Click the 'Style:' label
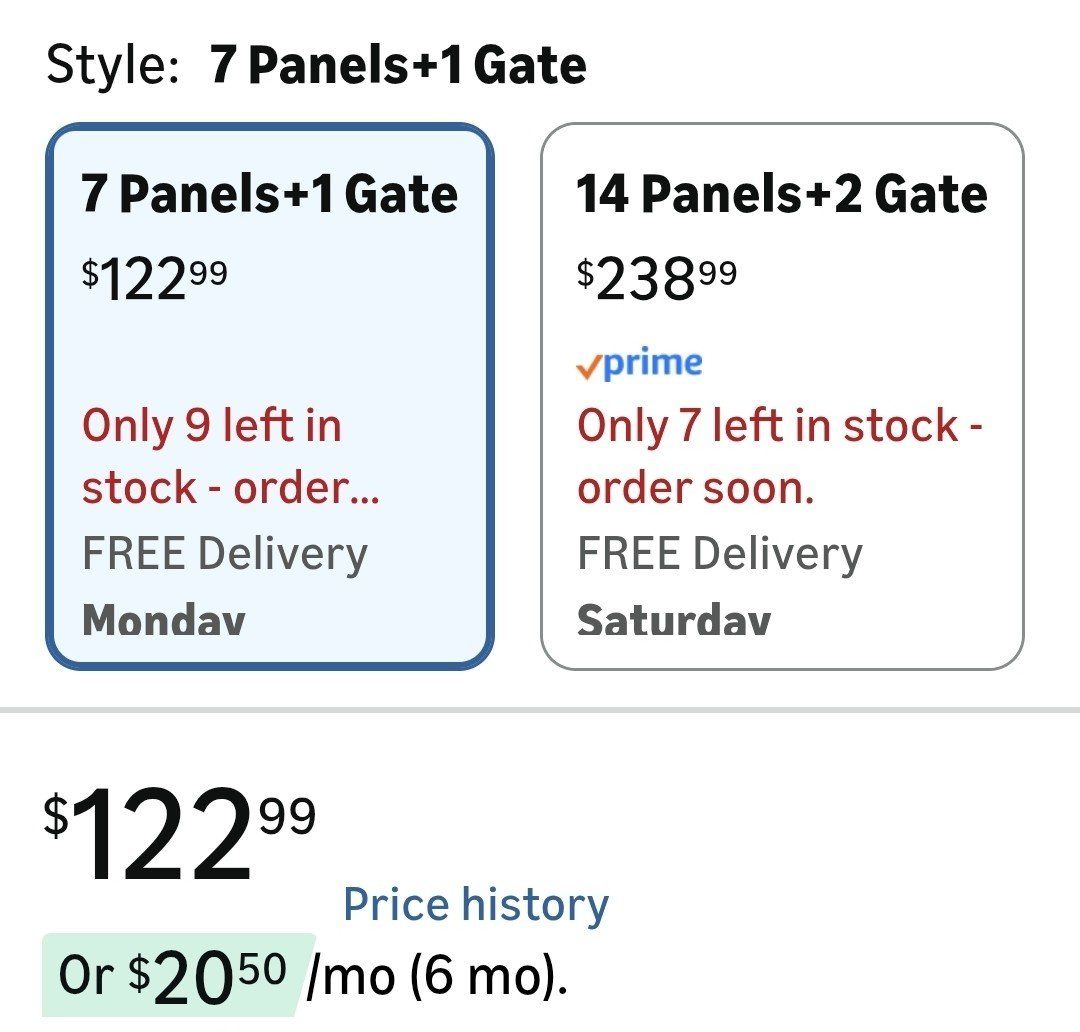 tap(113, 66)
